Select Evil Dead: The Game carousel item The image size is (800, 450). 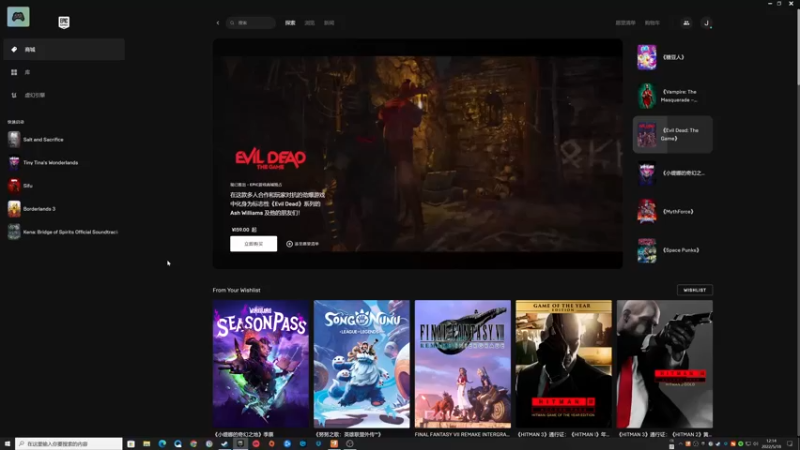[672, 134]
